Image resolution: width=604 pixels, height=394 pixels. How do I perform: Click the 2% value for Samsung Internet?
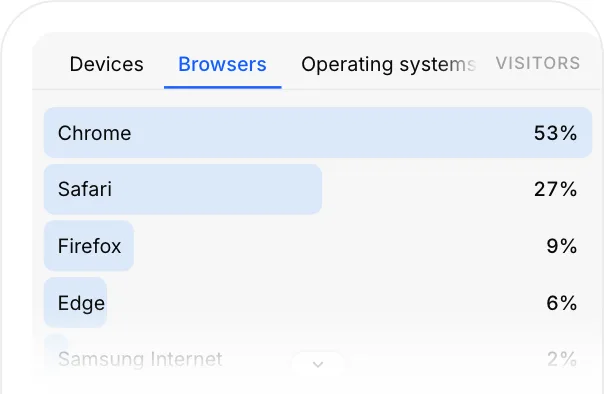click(562, 359)
